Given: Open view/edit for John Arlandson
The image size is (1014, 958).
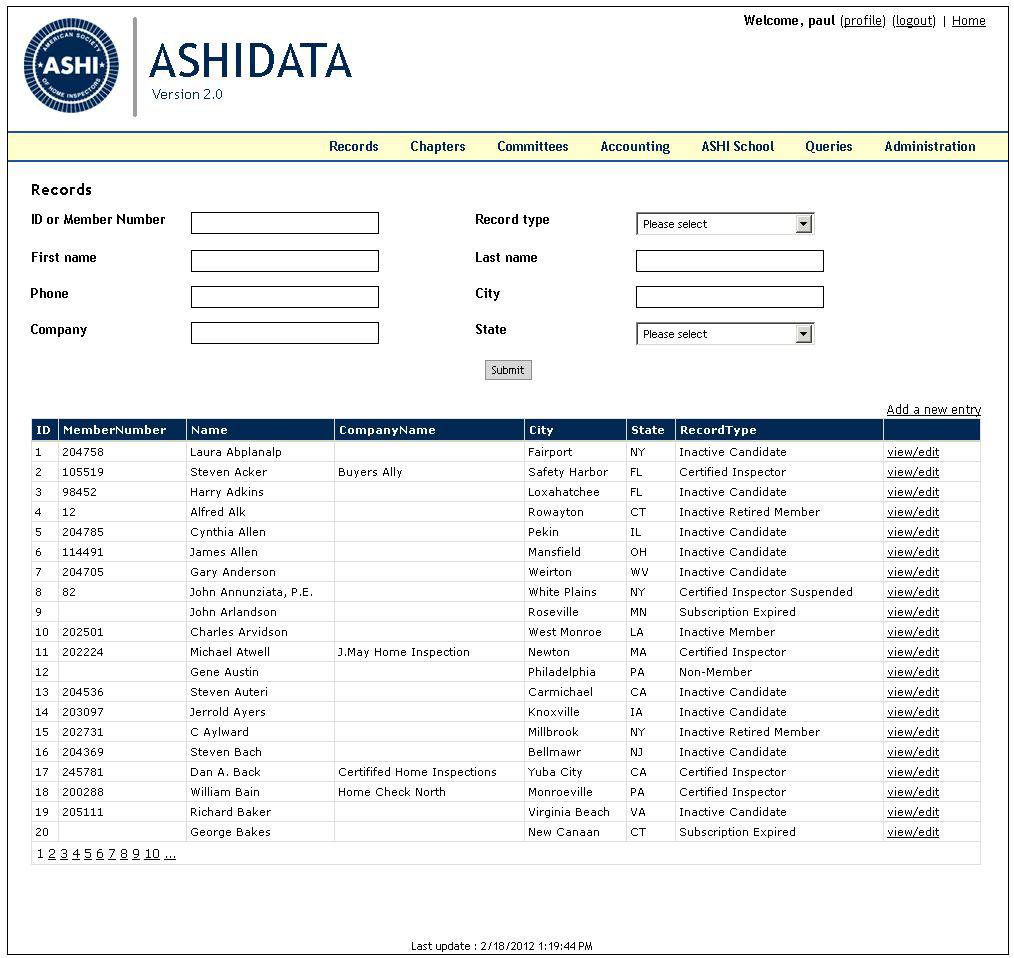Looking at the screenshot, I should pos(912,613).
